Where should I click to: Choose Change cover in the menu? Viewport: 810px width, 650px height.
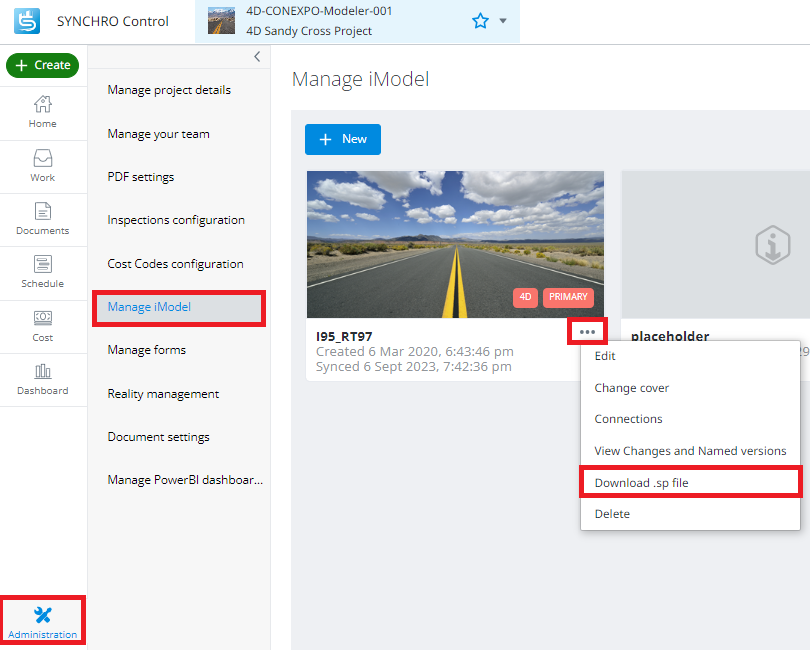point(690,388)
